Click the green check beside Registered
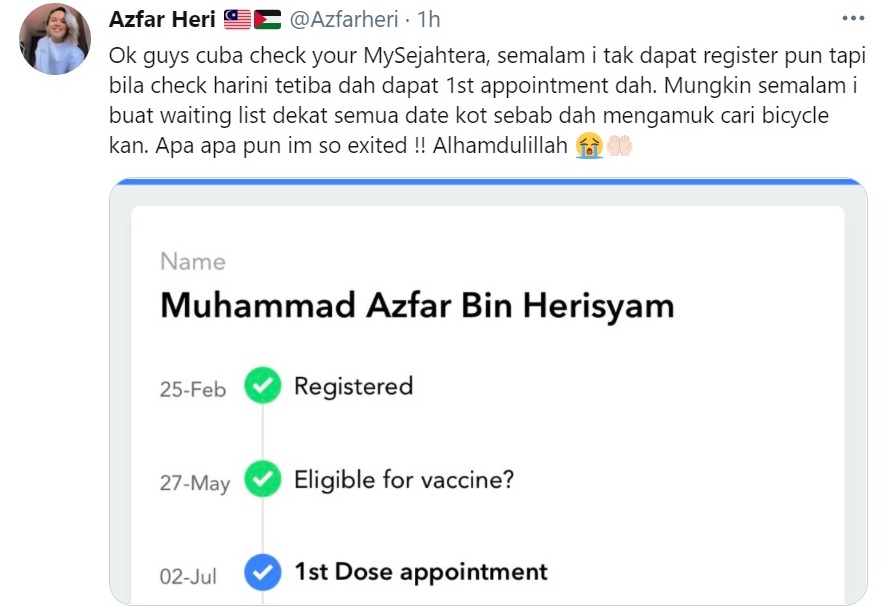Screen dimensions: 886x607 [x=263, y=385]
